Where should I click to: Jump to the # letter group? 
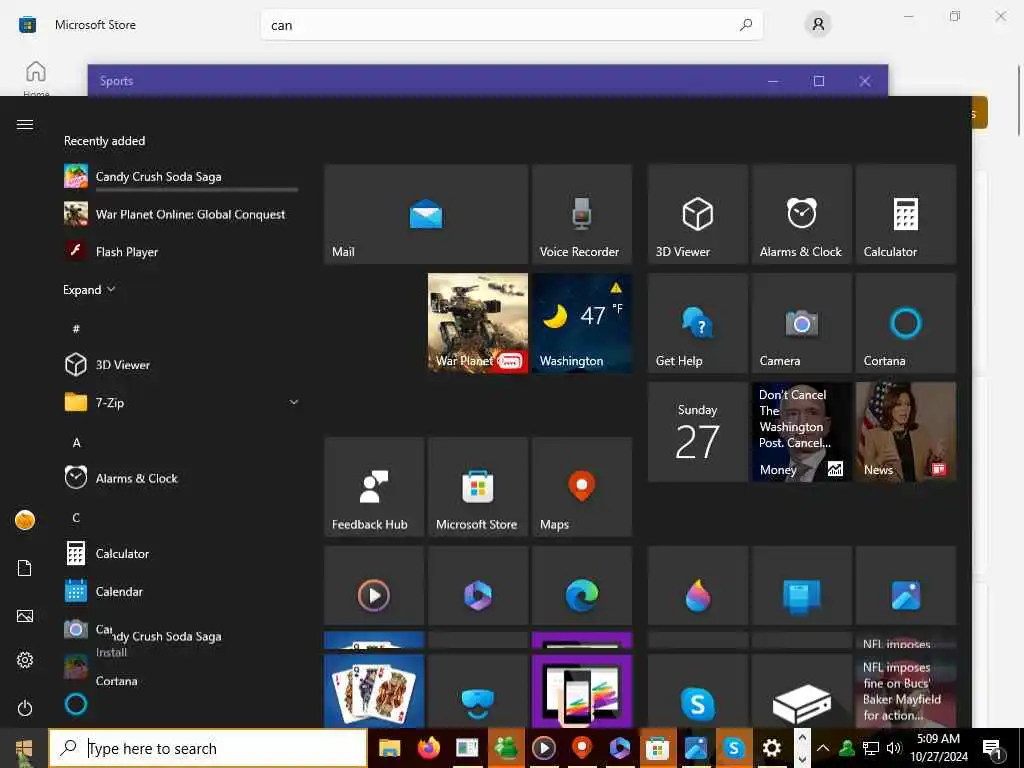76,328
